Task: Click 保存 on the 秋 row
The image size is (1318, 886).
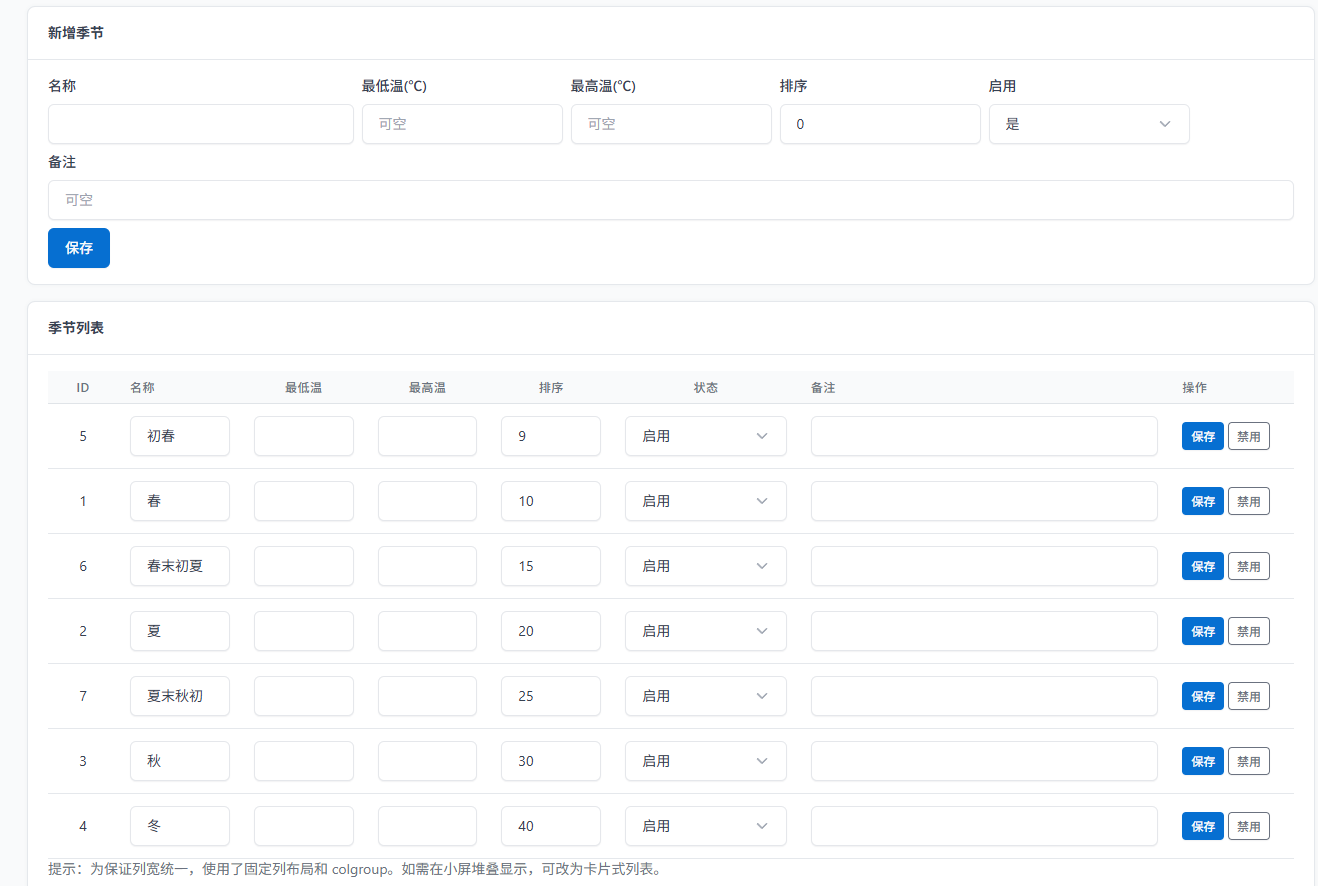Action: [x=1202, y=761]
